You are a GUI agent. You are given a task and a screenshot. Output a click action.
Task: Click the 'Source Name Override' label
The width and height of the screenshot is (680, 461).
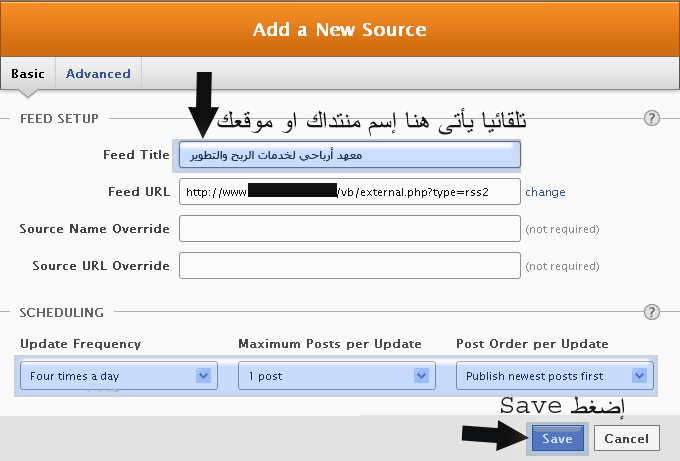click(95, 229)
